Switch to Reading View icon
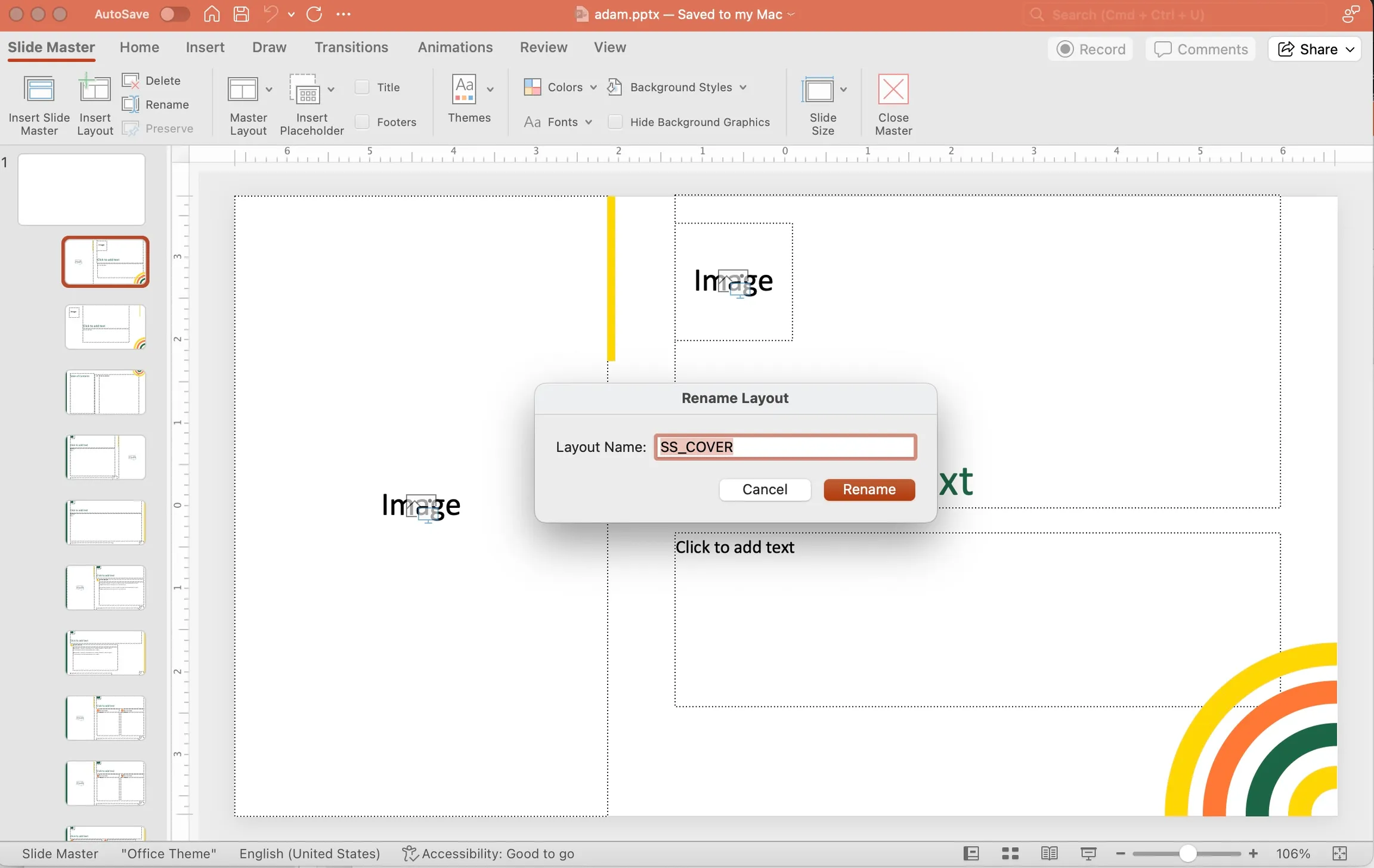The image size is (1374, 868). click(1050, 854)
